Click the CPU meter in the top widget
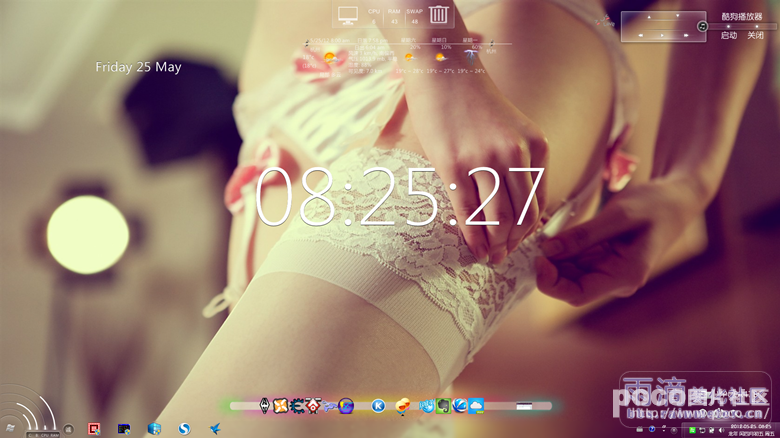Viewport: 780px width, 438px height. pos(374,16)
